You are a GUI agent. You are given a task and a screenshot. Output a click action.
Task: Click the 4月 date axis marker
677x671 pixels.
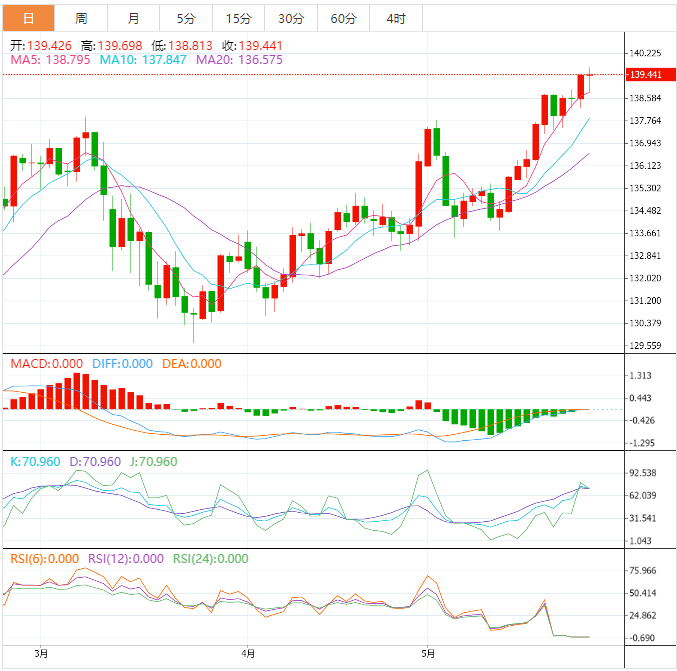(x=248, y=655)
